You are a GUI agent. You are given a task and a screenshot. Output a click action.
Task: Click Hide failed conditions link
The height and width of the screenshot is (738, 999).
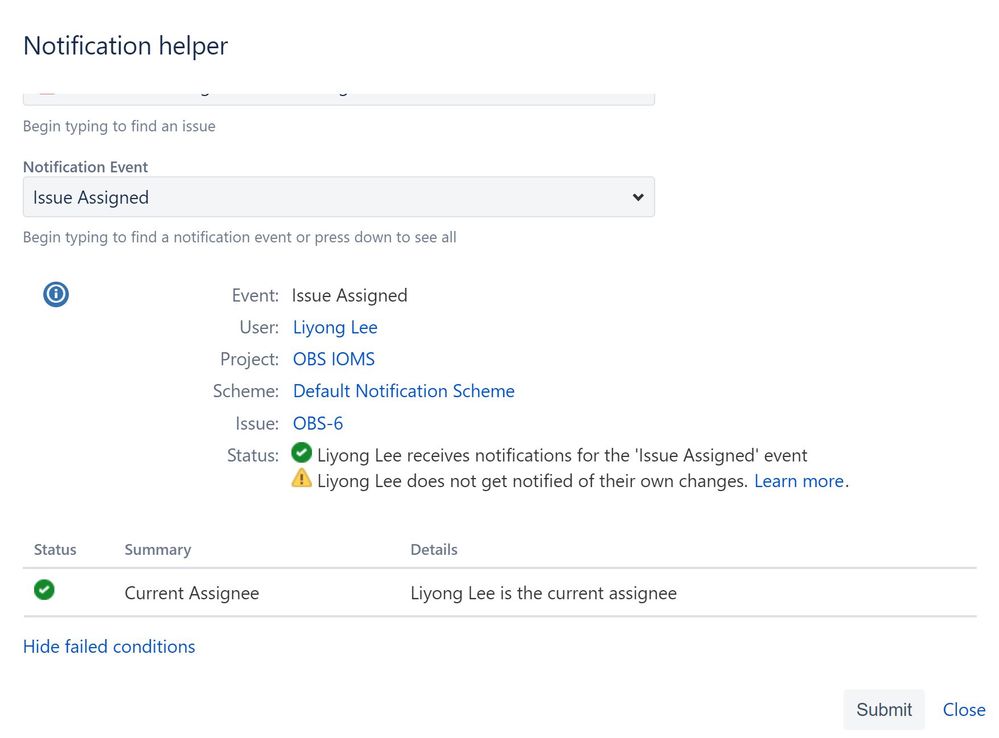pos(109,646)
